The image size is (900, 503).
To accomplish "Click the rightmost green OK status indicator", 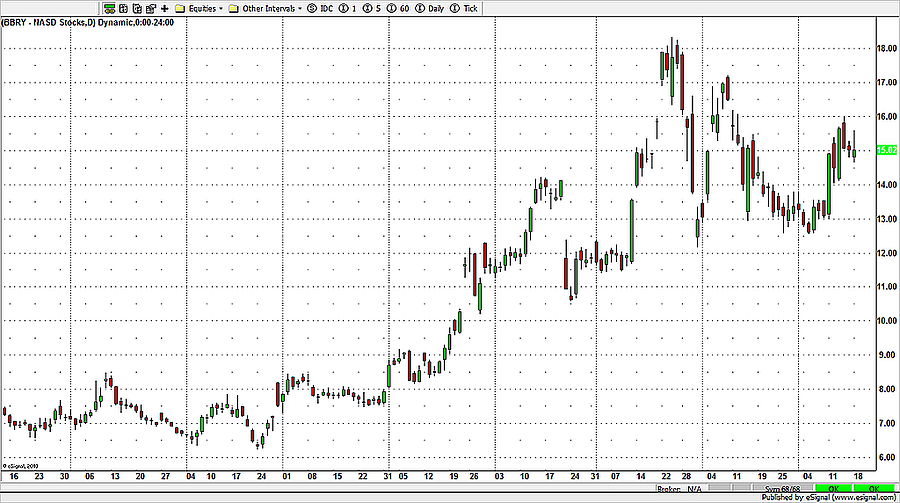I will click(x=875, y=488).
